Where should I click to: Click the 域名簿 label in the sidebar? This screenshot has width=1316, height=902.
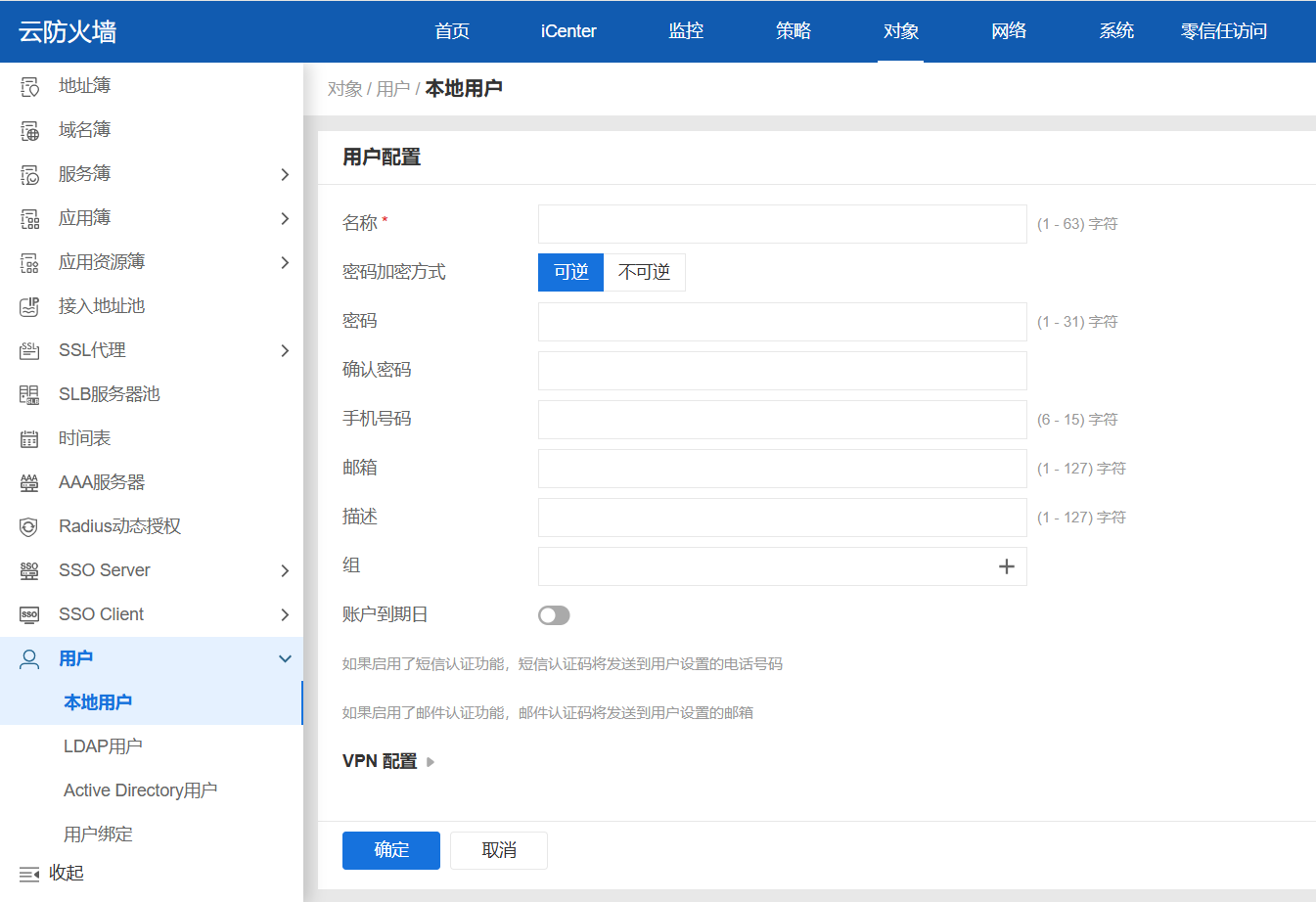tap(85, 130)
